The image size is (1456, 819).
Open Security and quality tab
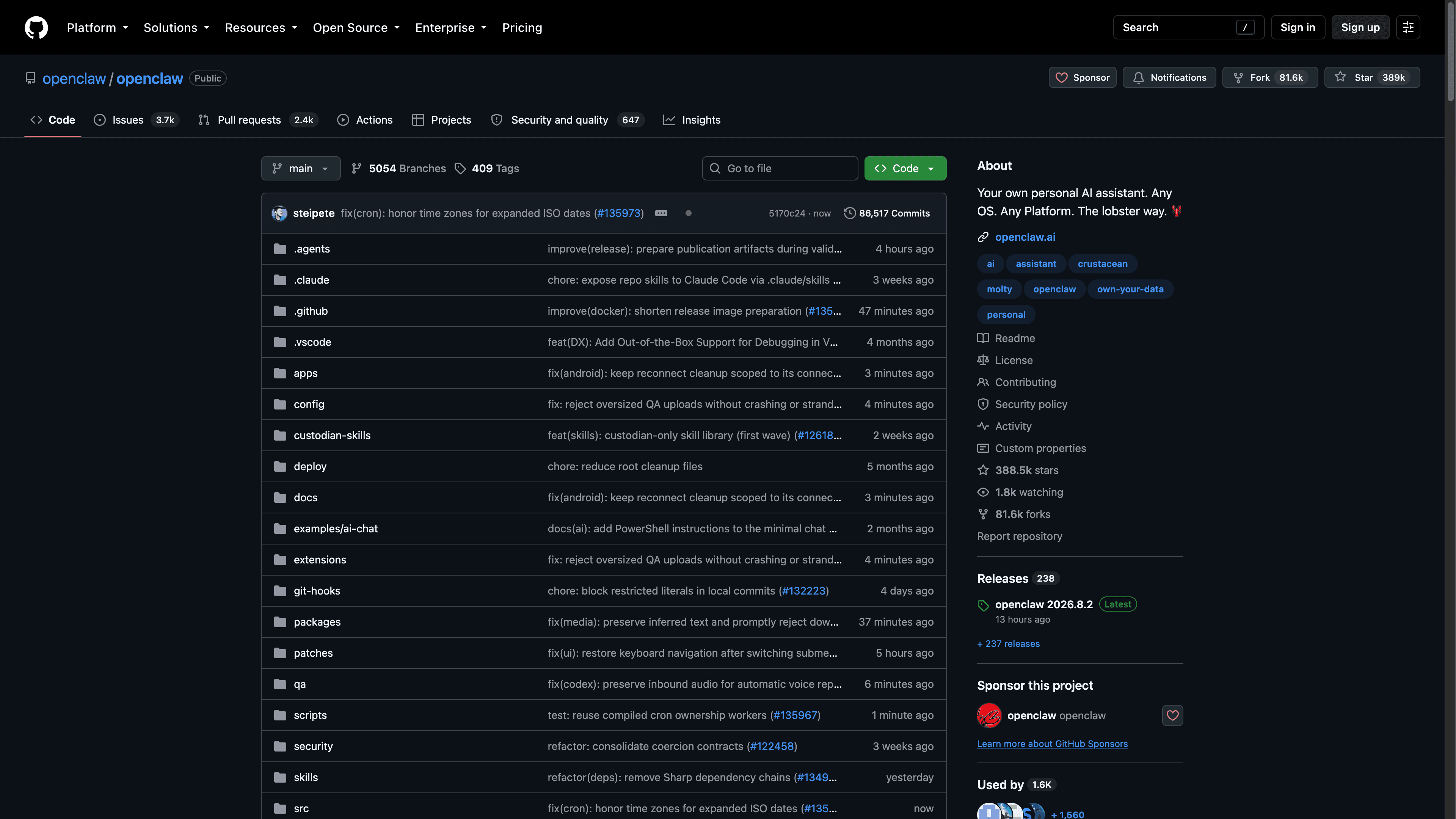(568, 120)
